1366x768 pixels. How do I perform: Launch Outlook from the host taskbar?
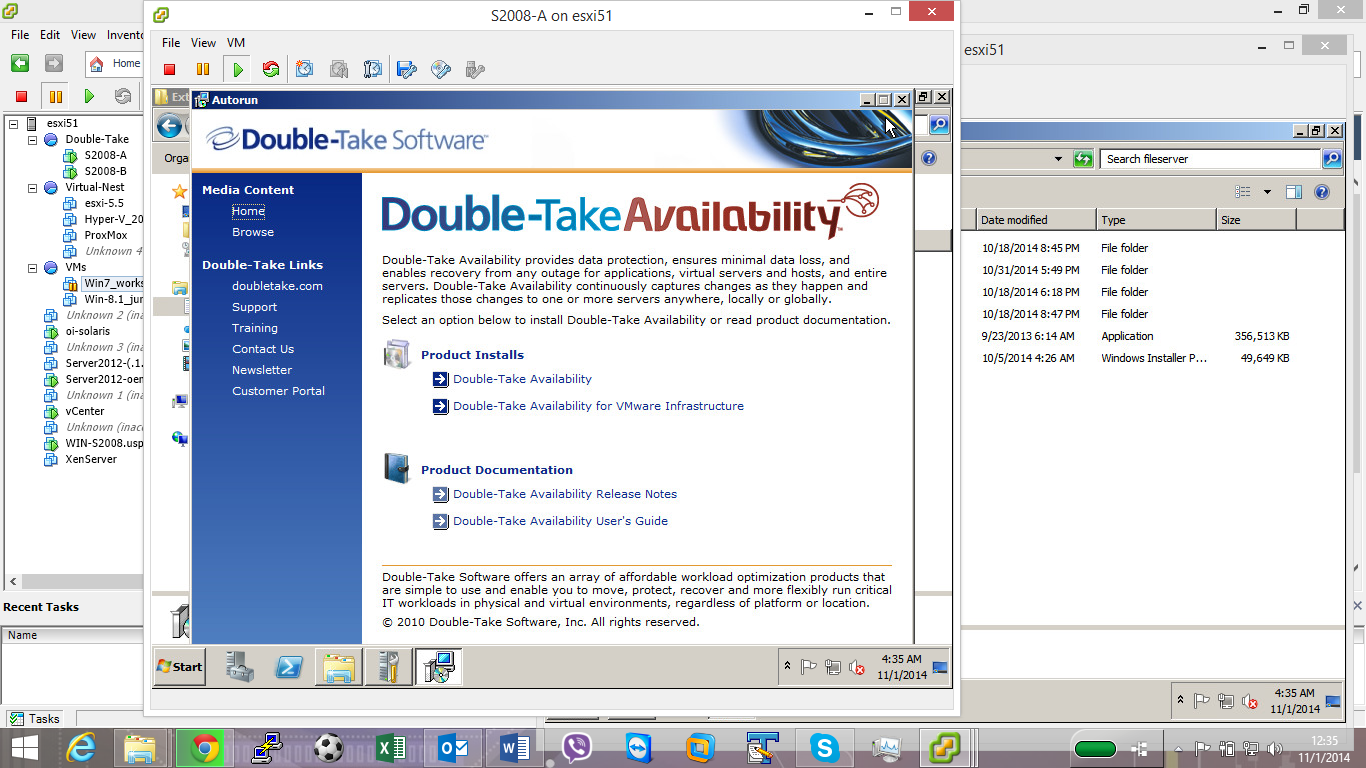(453, 747)
